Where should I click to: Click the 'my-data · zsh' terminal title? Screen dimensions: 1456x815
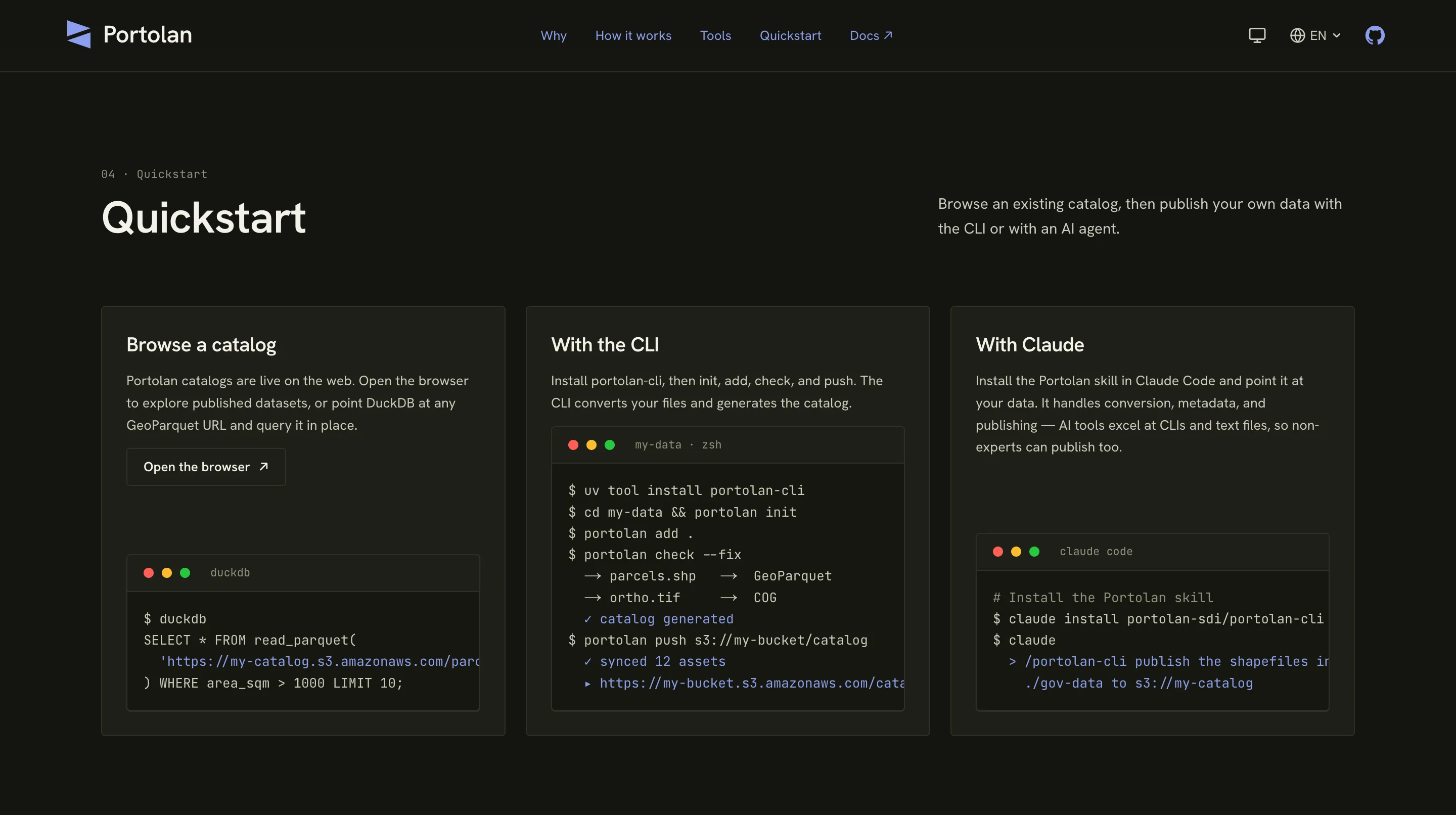[x=677, y=445]
